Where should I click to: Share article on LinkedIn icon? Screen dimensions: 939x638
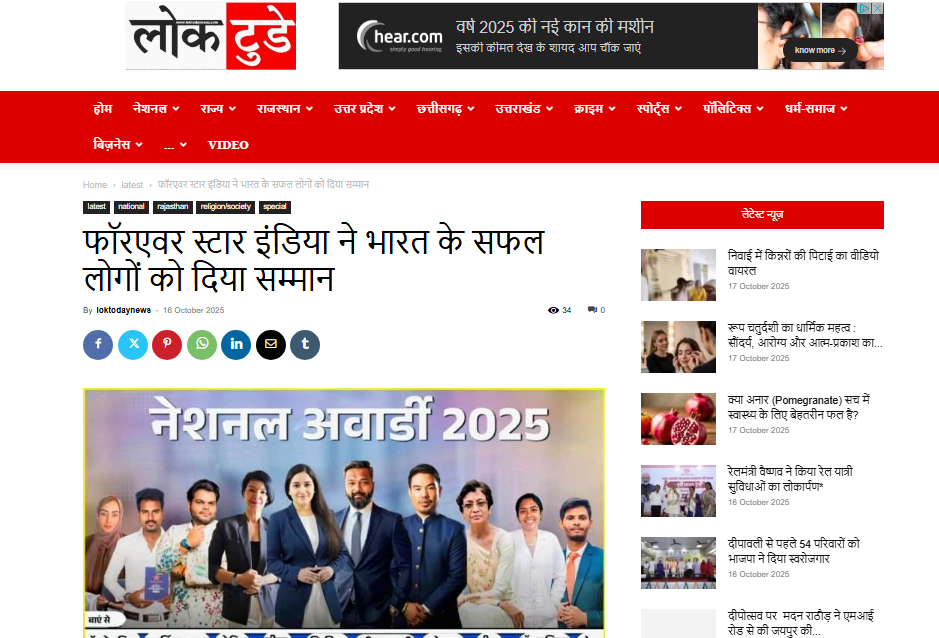point(236,344)
